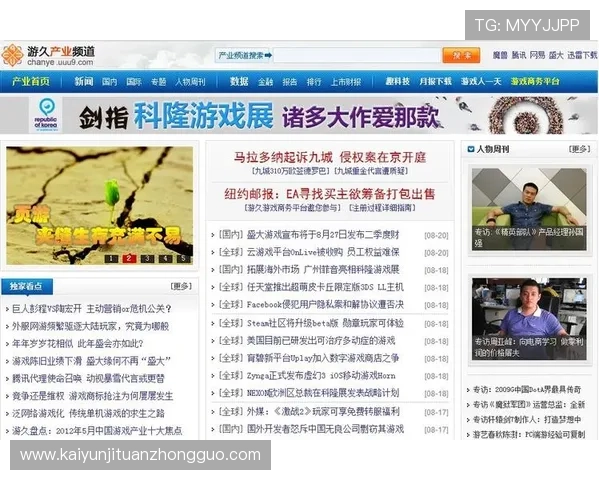Open sub-link 注册过程详细指南

(382, 207)
